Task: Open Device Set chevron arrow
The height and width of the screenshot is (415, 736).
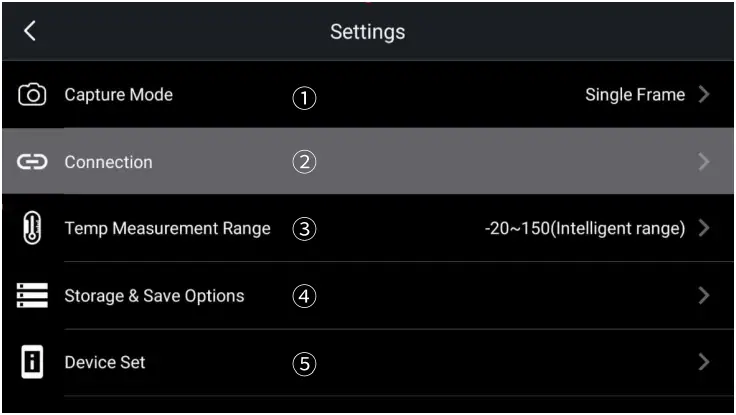Action: pos(704,362)
